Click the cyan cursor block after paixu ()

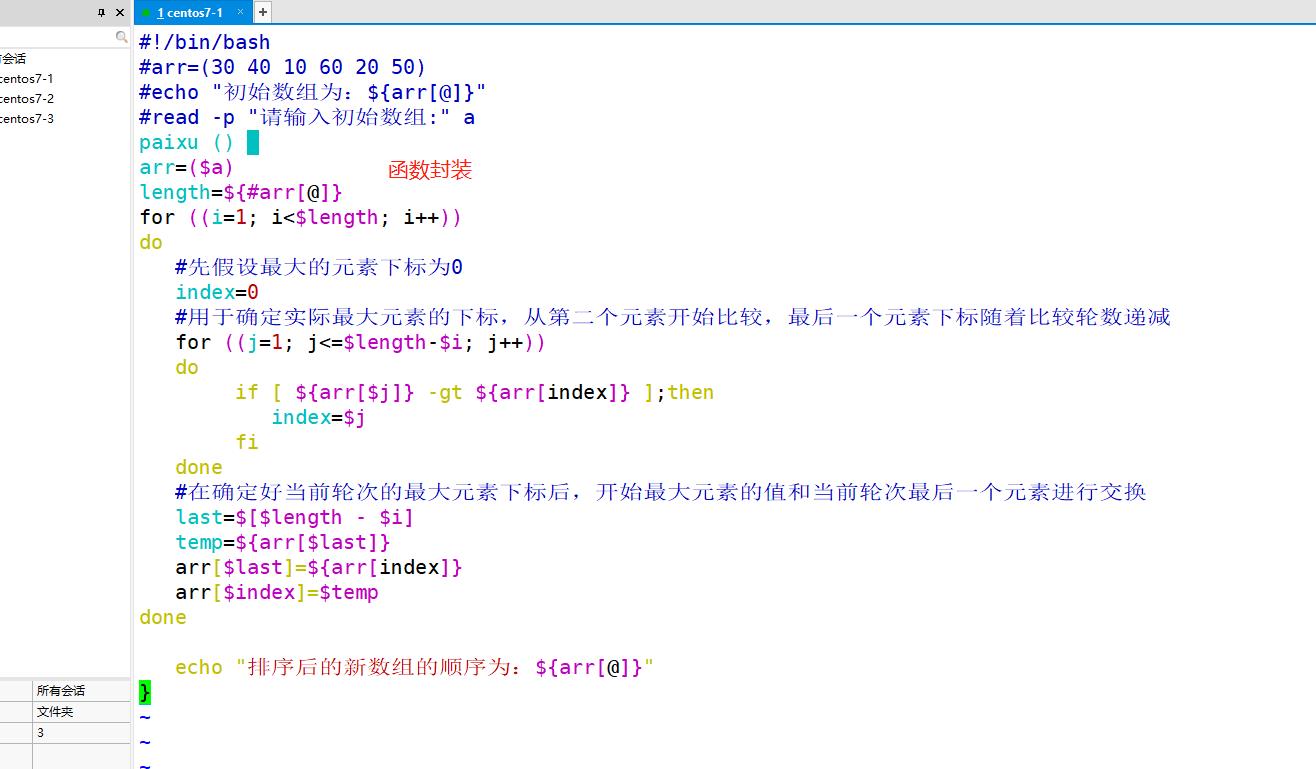click(253, 142)
